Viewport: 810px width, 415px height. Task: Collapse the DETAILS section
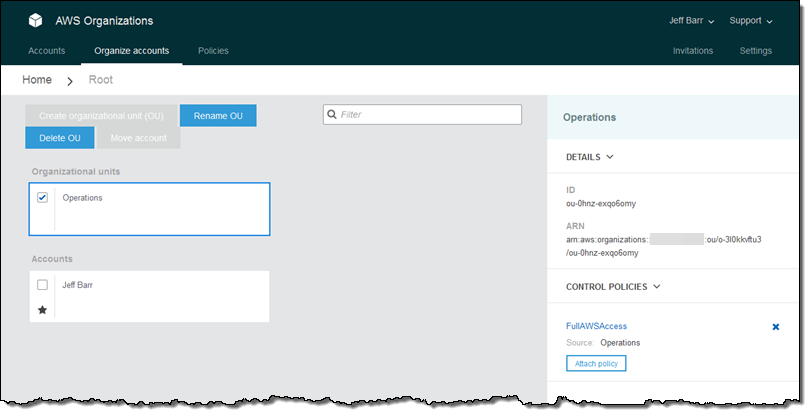(x=589, y=157)
